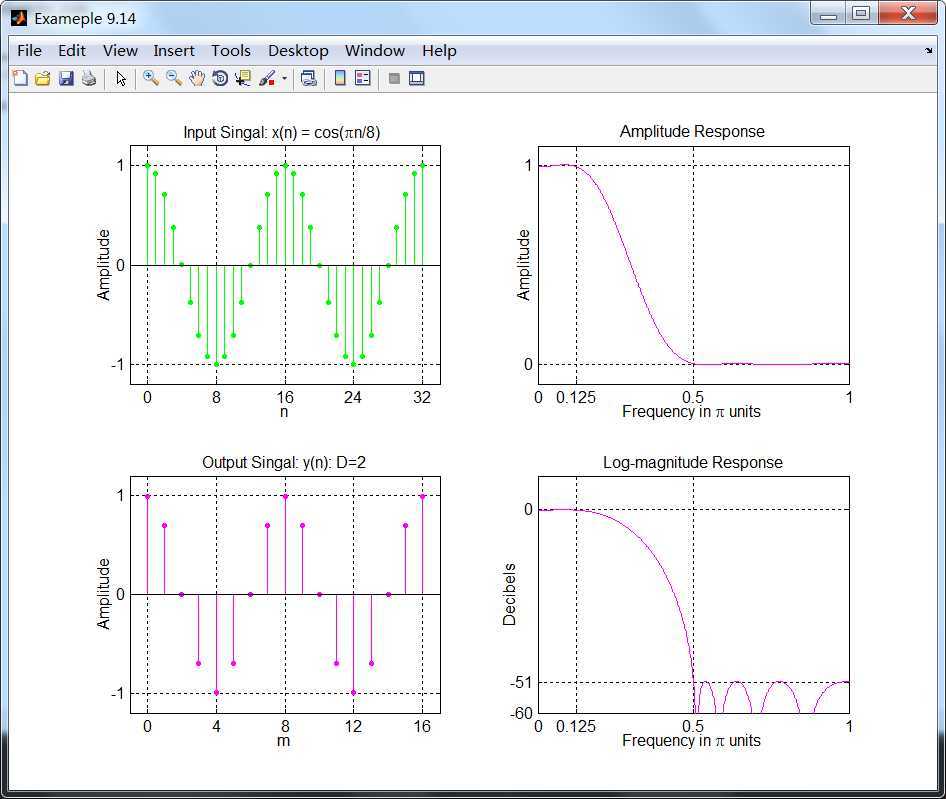Minimize the Exameple 9.14 window

[x=828, y=14]
